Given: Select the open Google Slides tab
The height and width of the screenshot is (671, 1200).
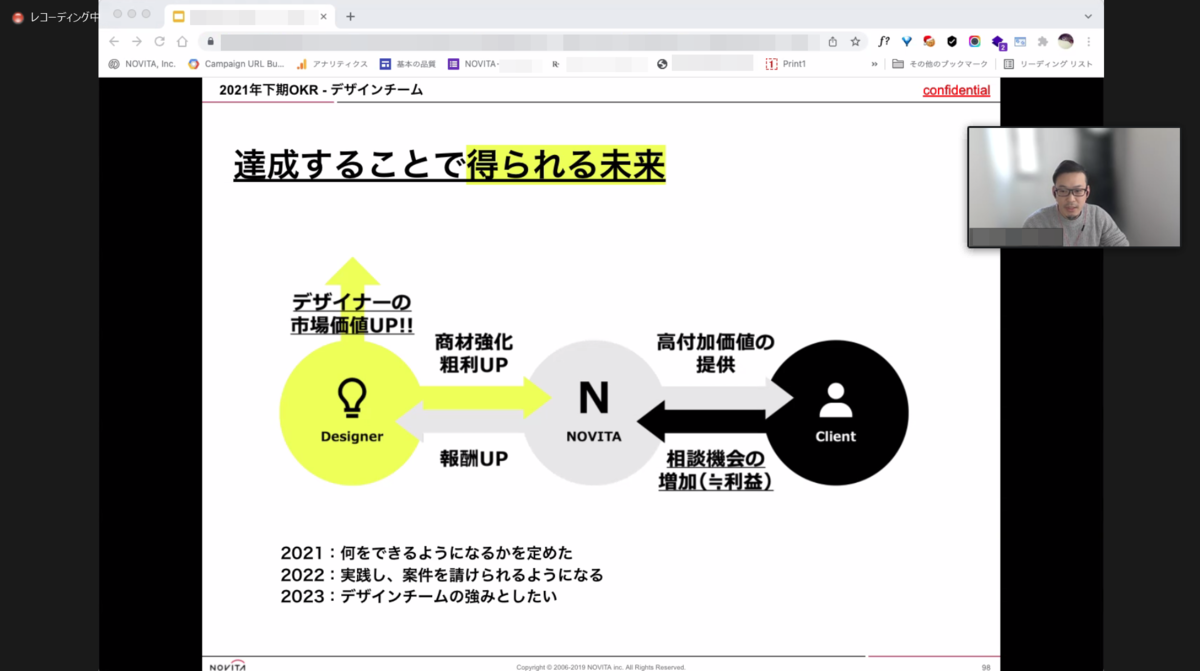Looking at the screenshot, I should [x=250, y=16].
